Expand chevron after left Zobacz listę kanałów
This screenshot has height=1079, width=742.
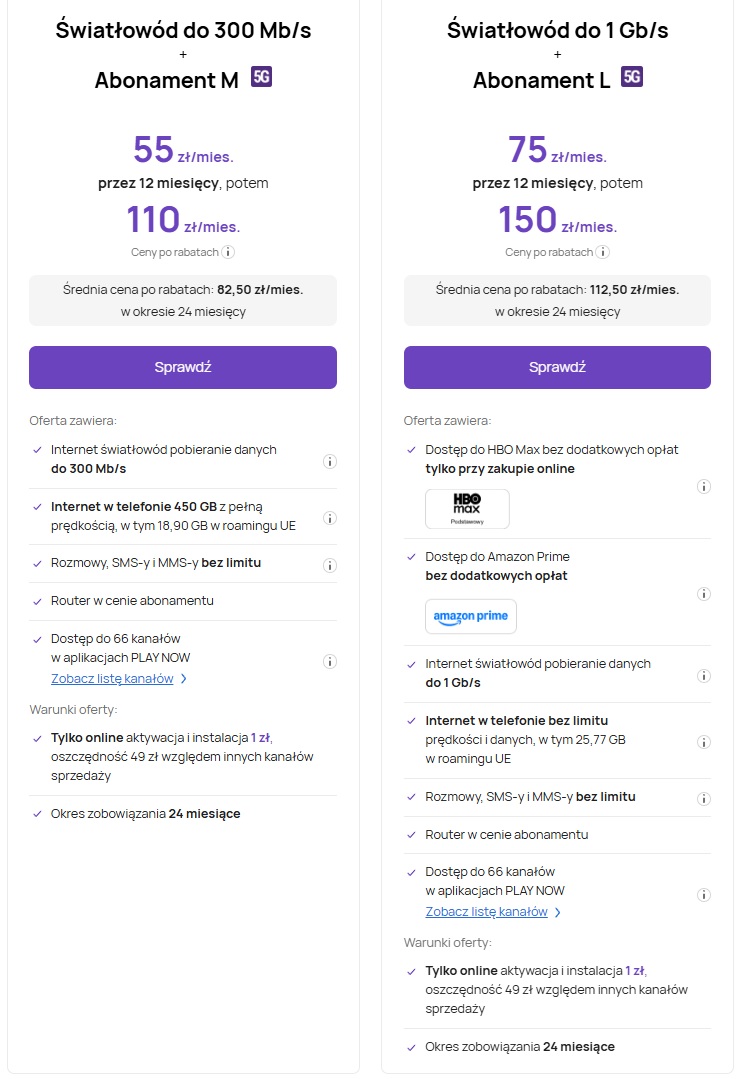click(x=184, y=679)
